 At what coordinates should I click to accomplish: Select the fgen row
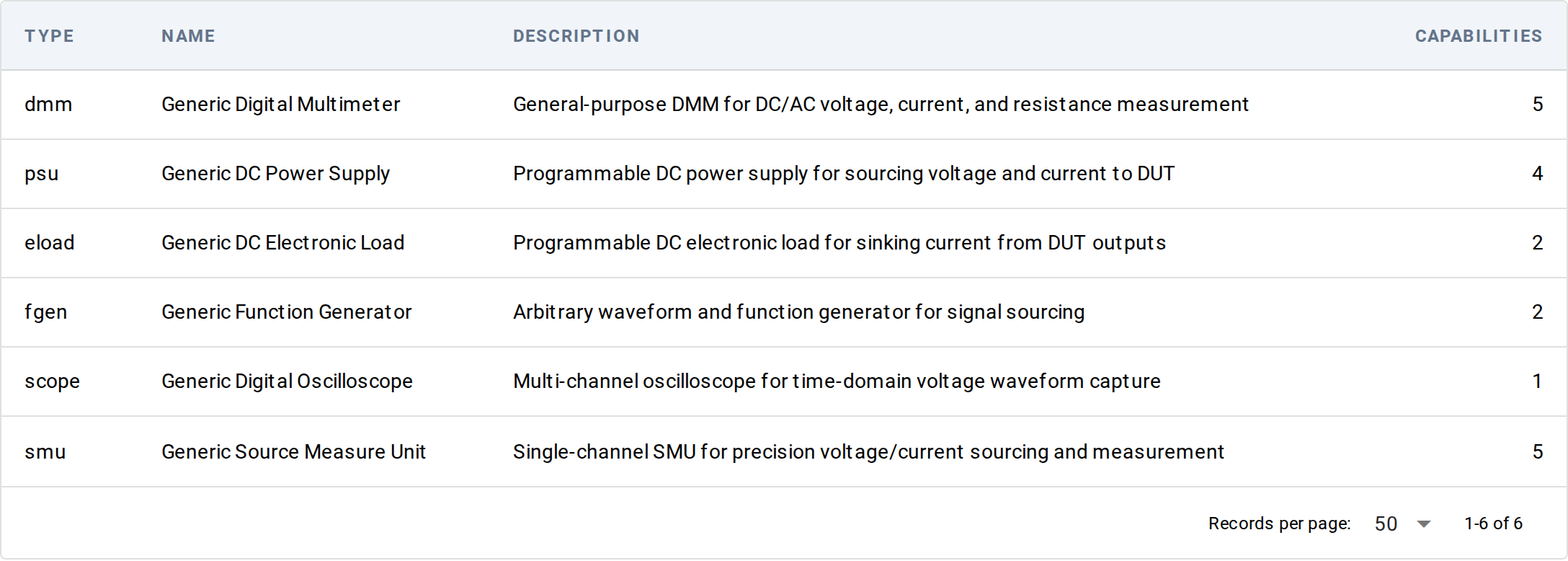pyautogui.click(x=784, y=312)
